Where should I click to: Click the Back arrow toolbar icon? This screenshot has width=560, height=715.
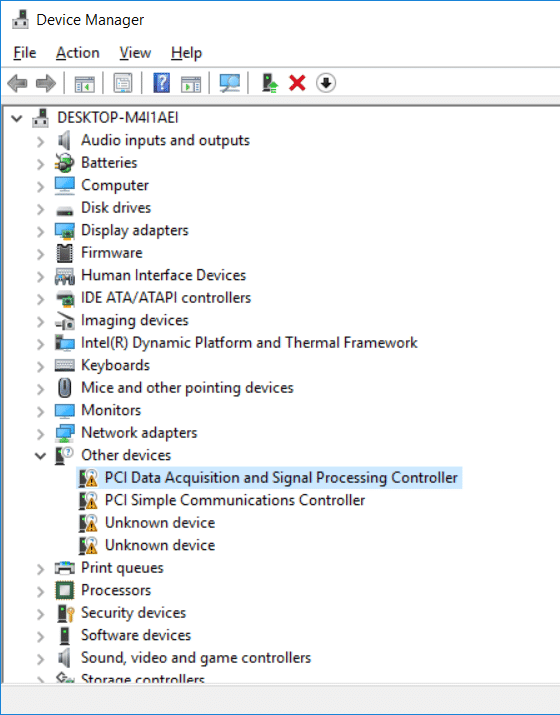17,83
